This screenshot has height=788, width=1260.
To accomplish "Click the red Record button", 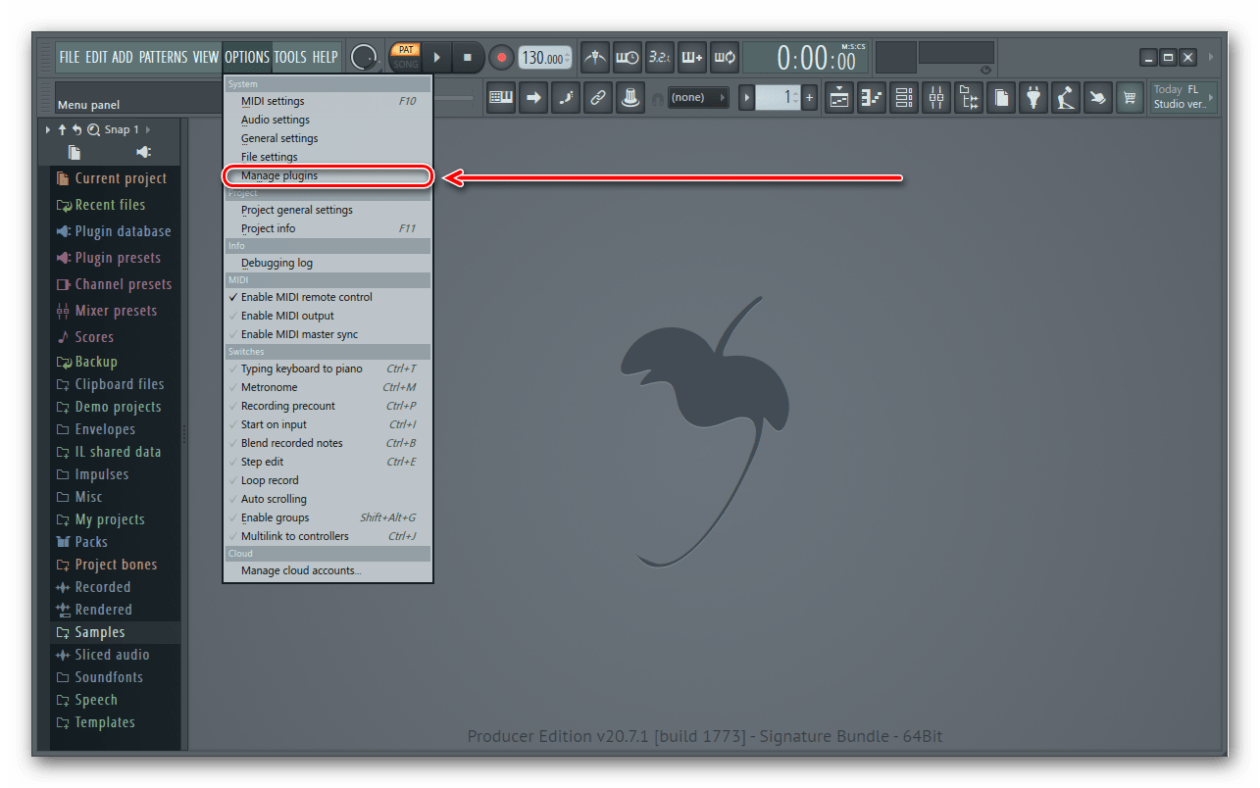I will (x=501, y=58).
